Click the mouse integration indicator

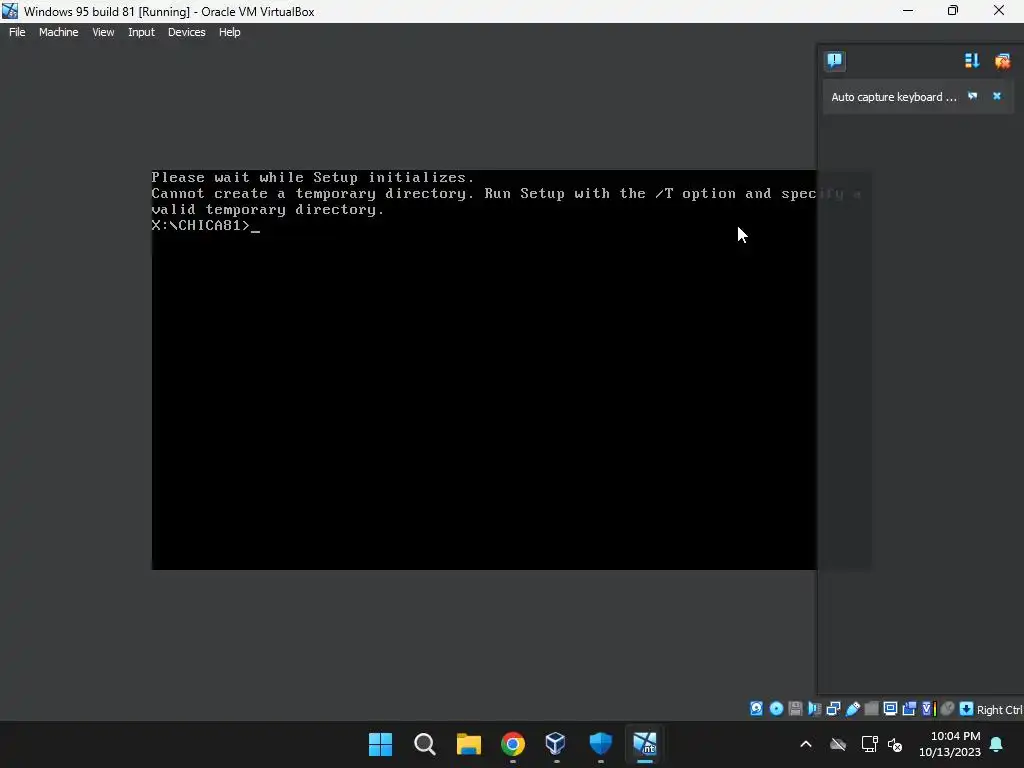[x=948, y=709]
